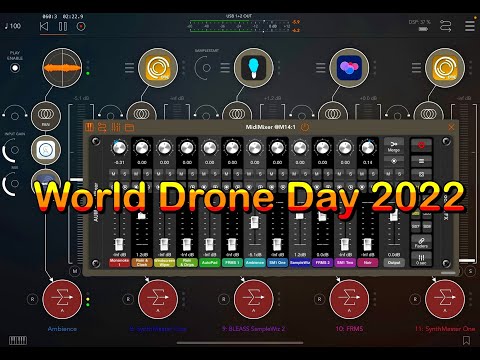Solo the SM1 One mixer channel

(283, 174)
